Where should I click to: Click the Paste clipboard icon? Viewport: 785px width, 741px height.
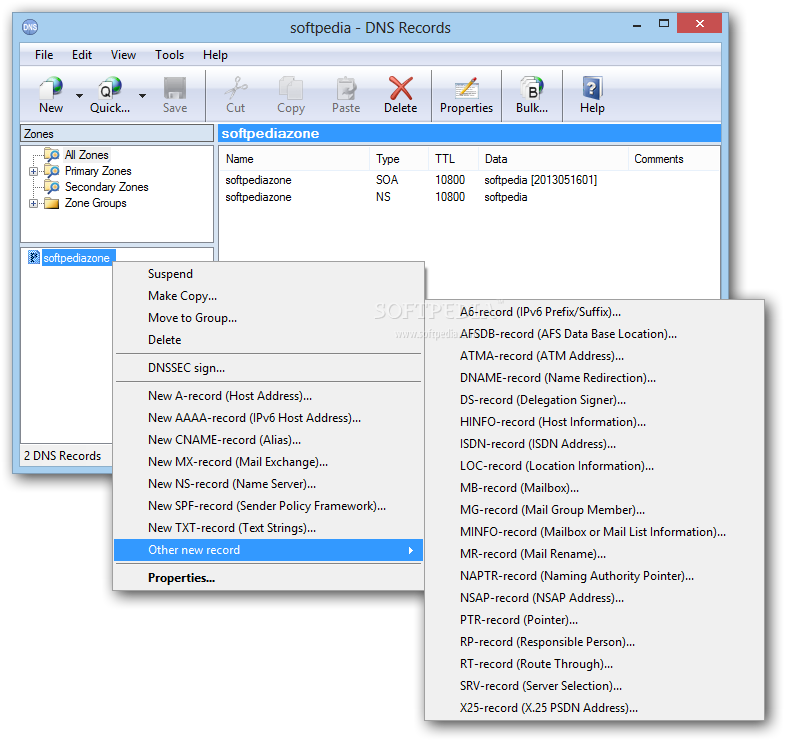[x=346, y=88]
